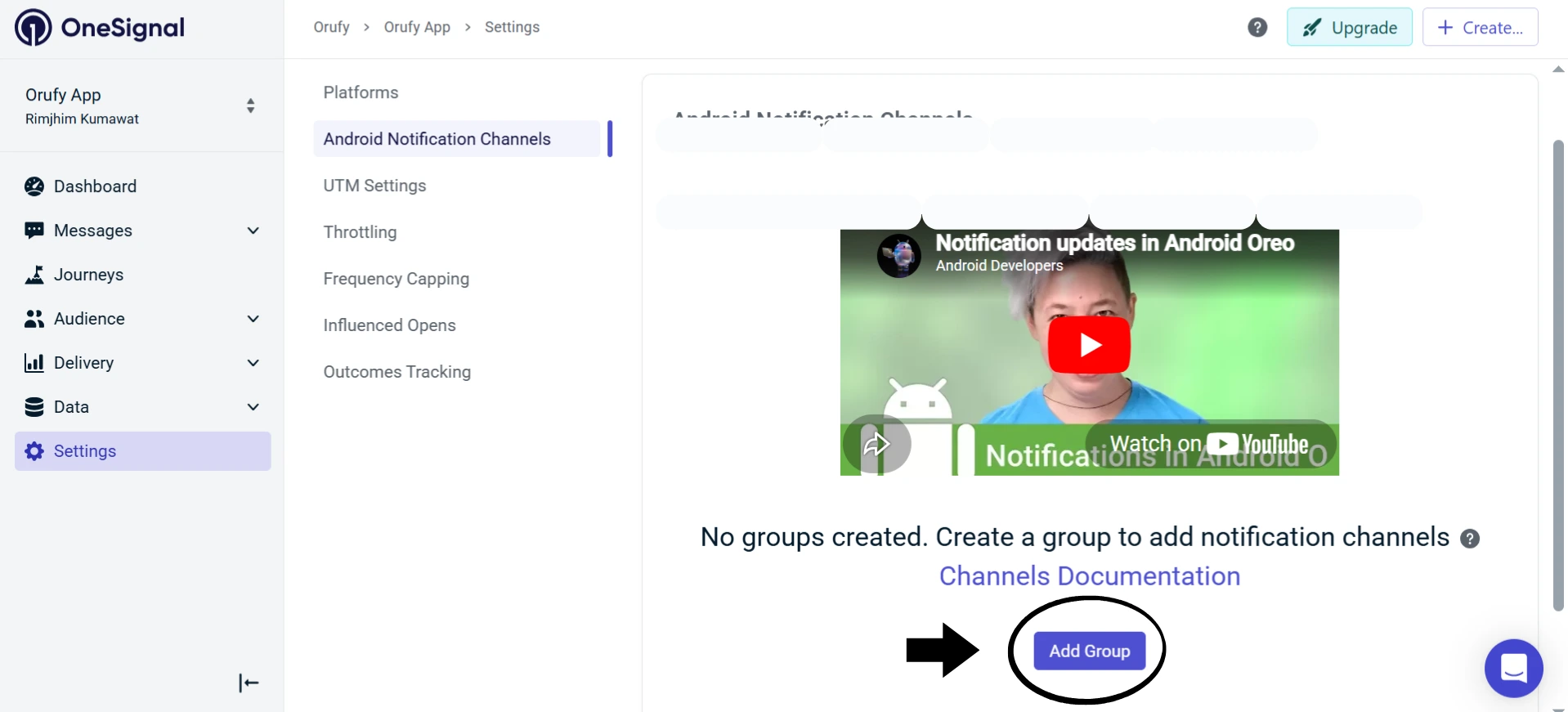This screenshot has width=1568, height=712.
Task: Click the Dashboard gauge icon
Action: [34, 186]
